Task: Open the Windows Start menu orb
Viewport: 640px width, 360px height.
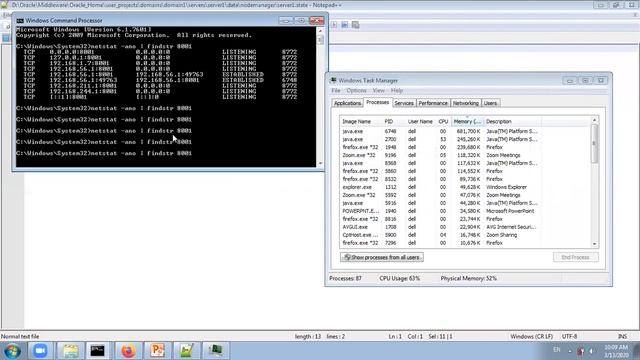Action: [x=12, y=351]
